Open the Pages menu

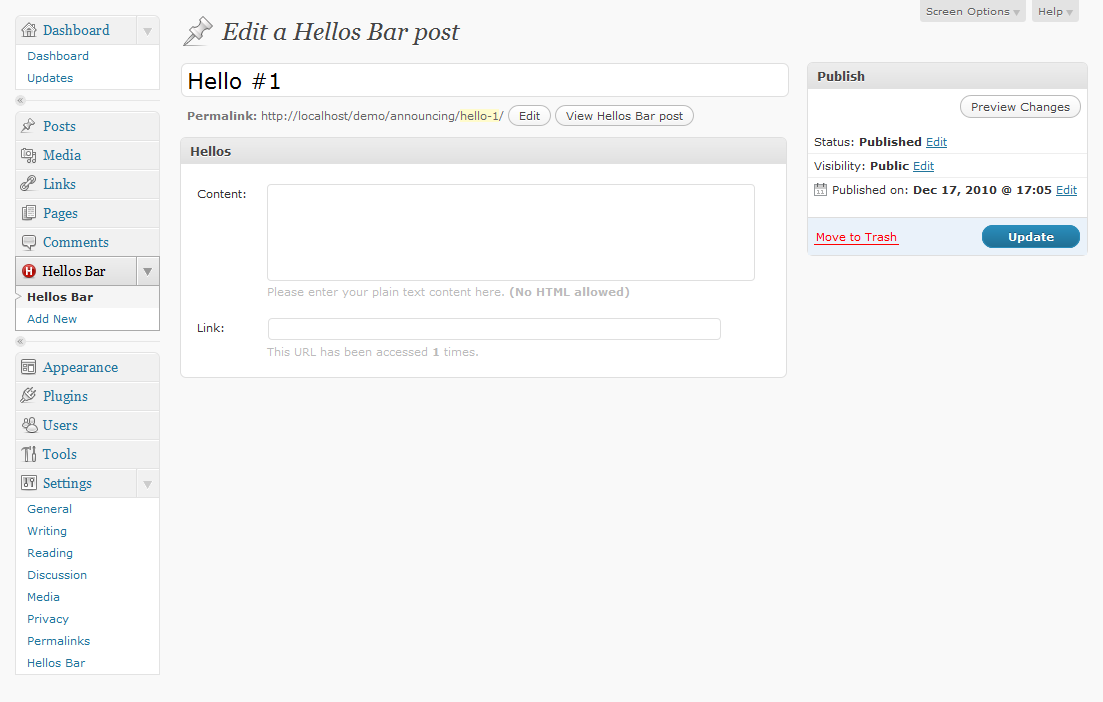[x=60, y=213]
